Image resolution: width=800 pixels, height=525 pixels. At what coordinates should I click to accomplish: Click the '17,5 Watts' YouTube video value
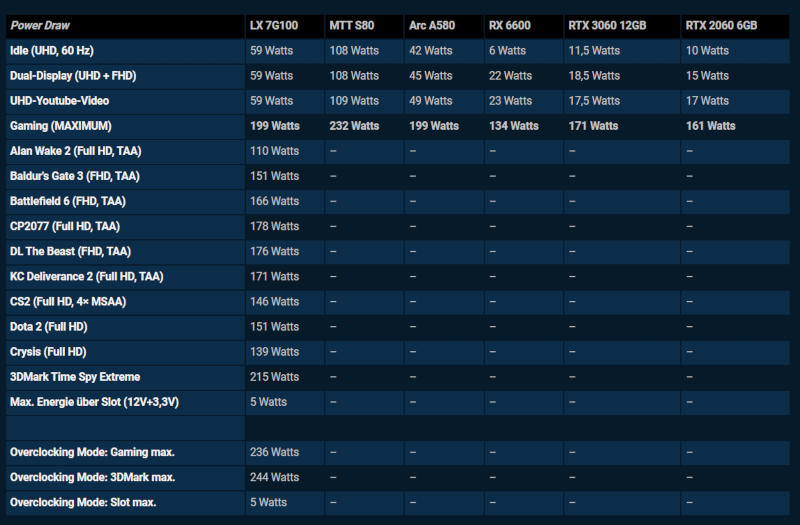click(x=594, y=101)
